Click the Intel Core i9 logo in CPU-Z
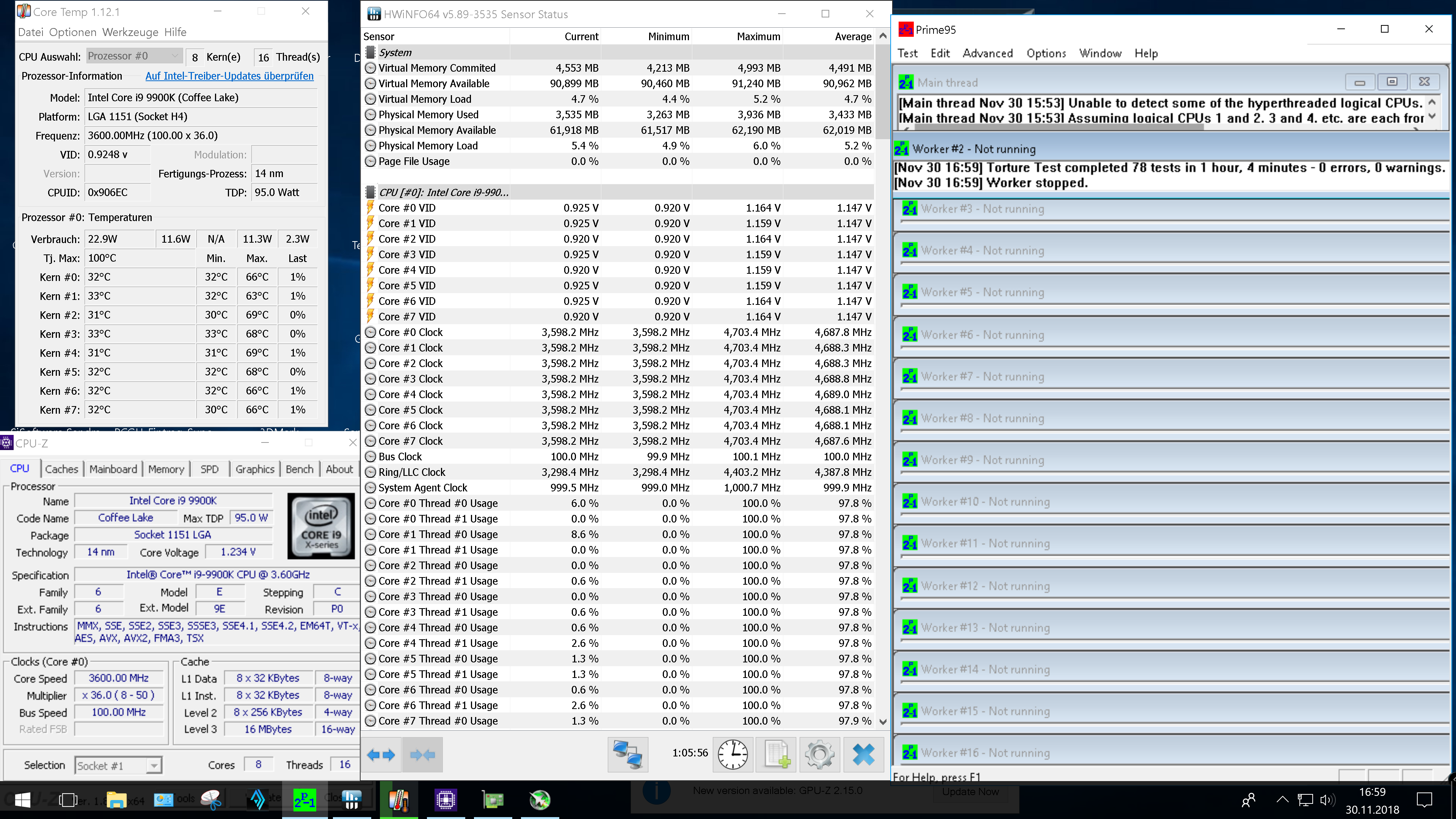Viewport: 1456px width, 819px height. [321, 526]
